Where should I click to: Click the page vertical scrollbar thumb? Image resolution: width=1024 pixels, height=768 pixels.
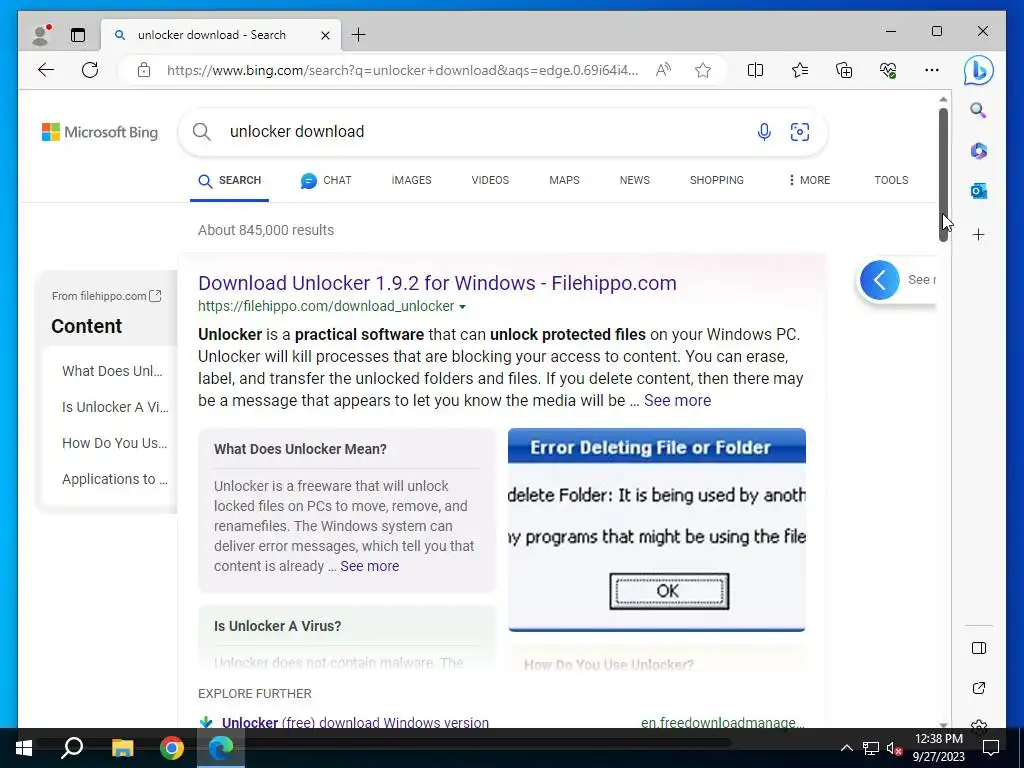tap(942, 174)
